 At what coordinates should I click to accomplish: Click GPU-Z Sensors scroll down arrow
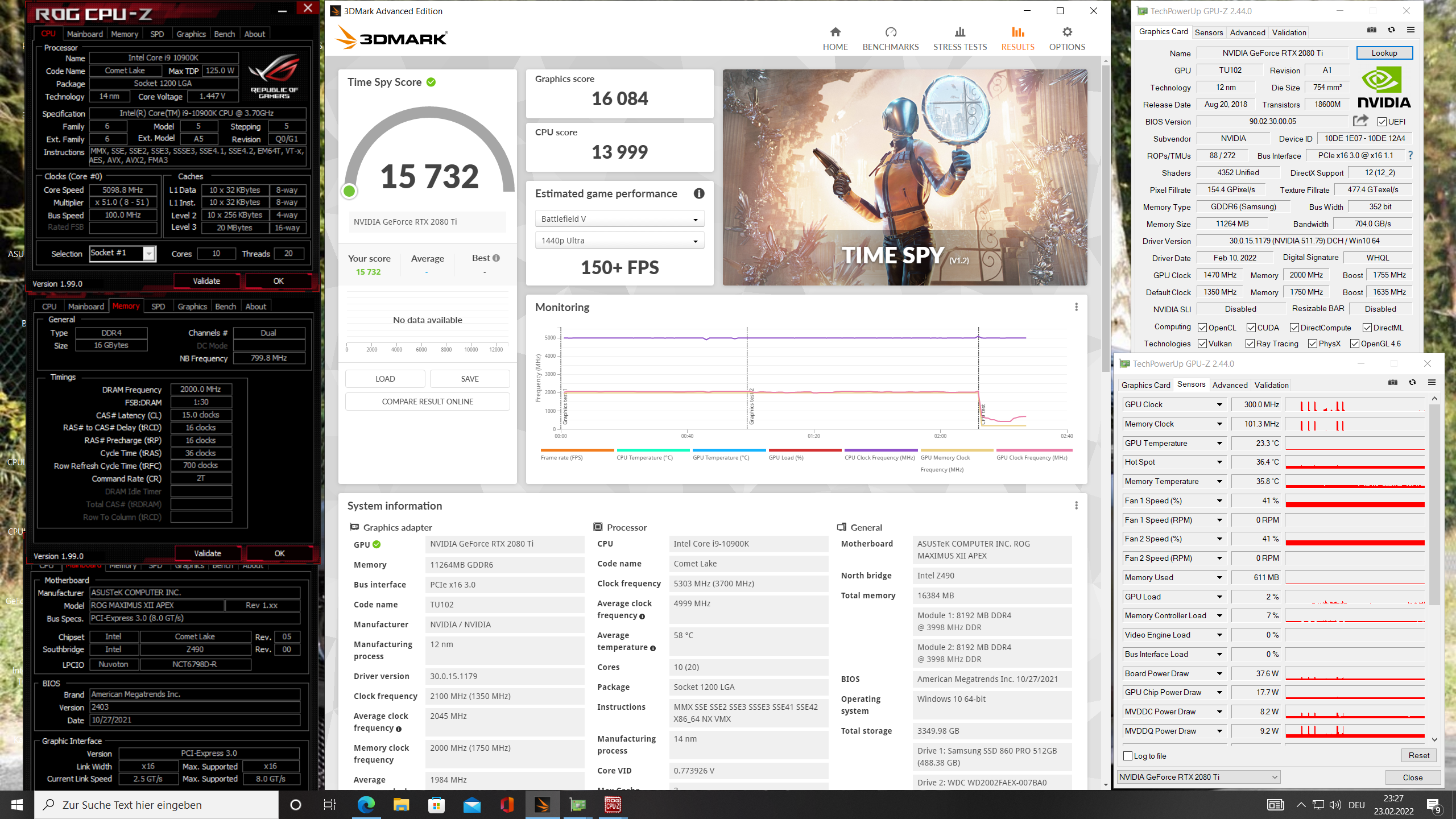tap(1434, 739)
